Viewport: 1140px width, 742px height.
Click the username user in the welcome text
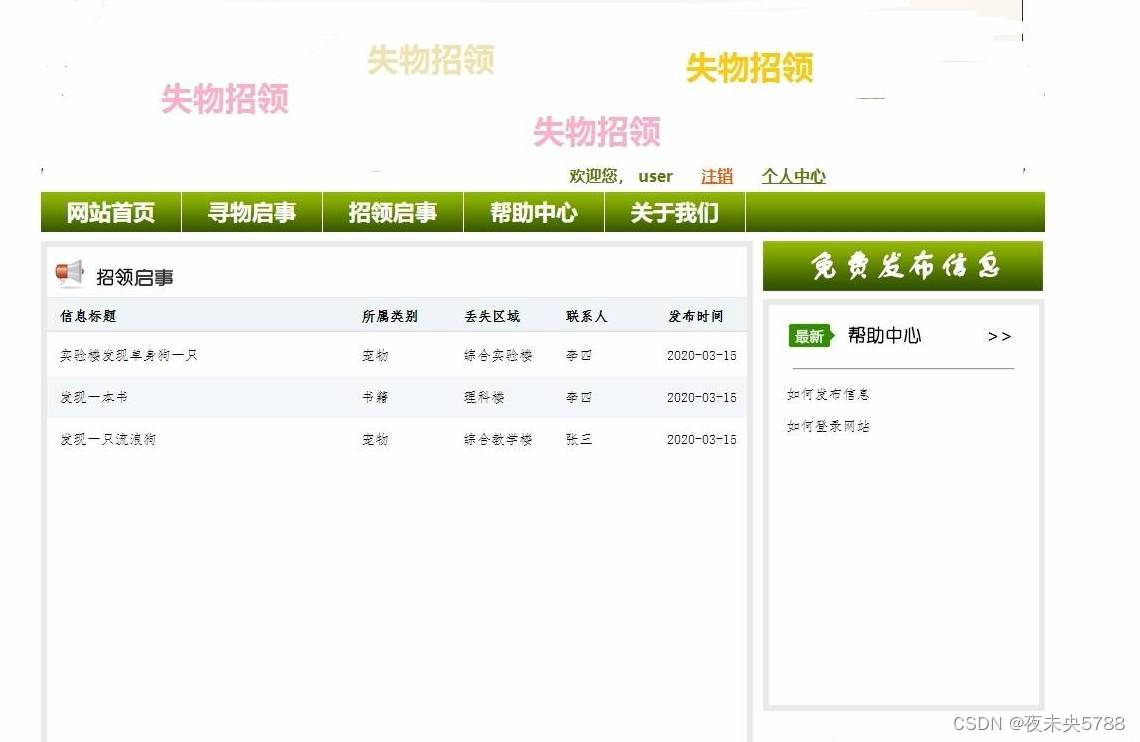click(x=655, y=177)
